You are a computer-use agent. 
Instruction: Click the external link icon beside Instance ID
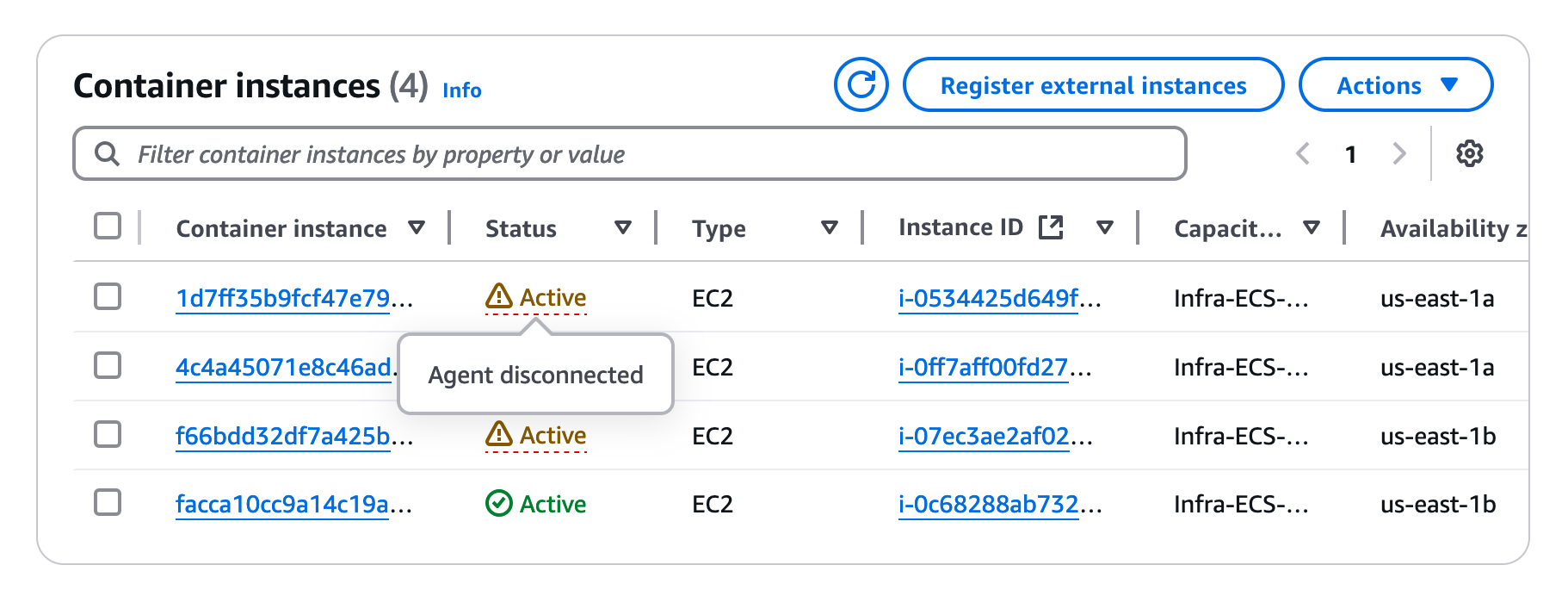[1051, 227]
